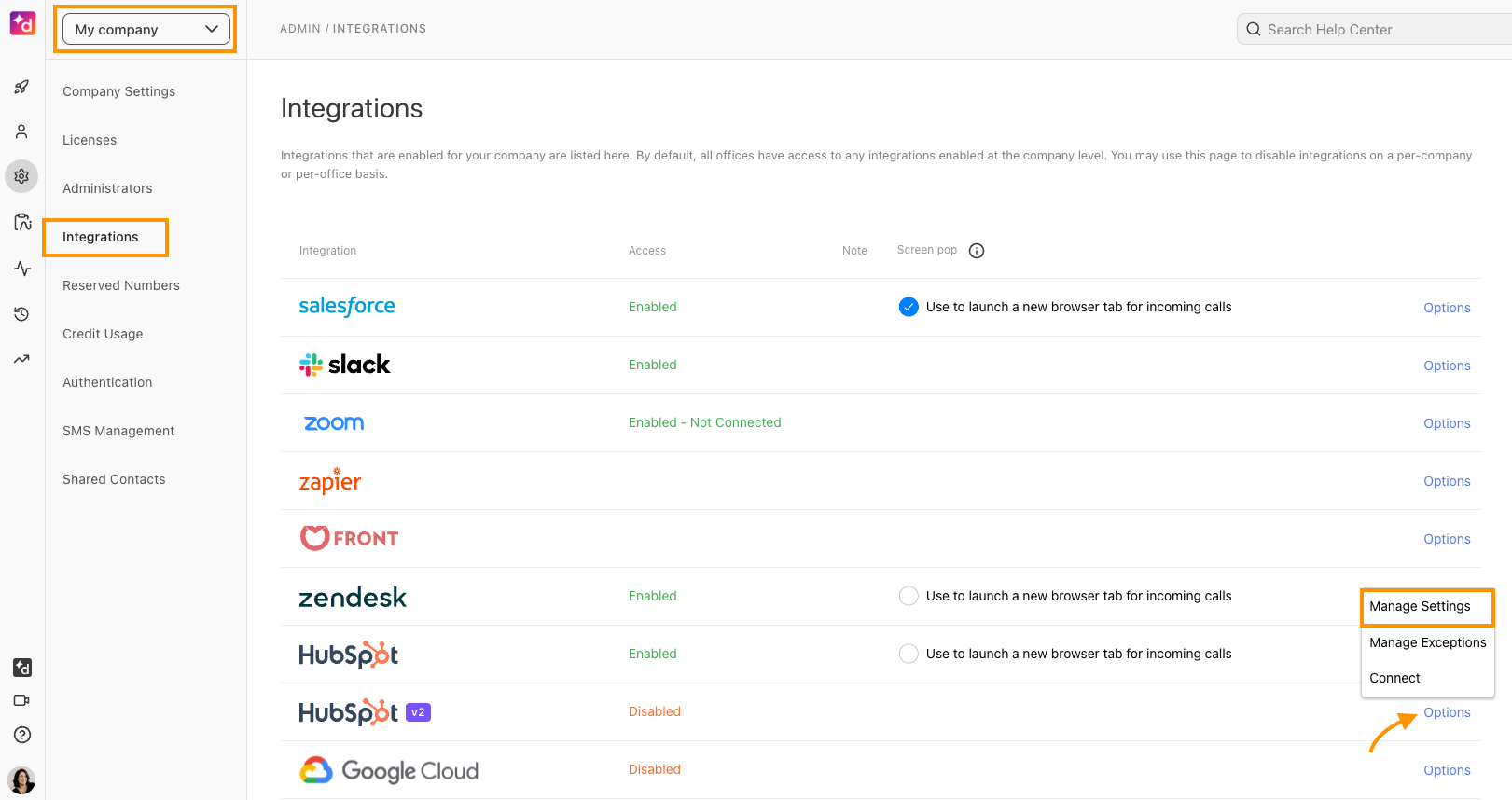Click the Google Cloud logo
This screenshot has height=800, width=1512.
point(389,770)
